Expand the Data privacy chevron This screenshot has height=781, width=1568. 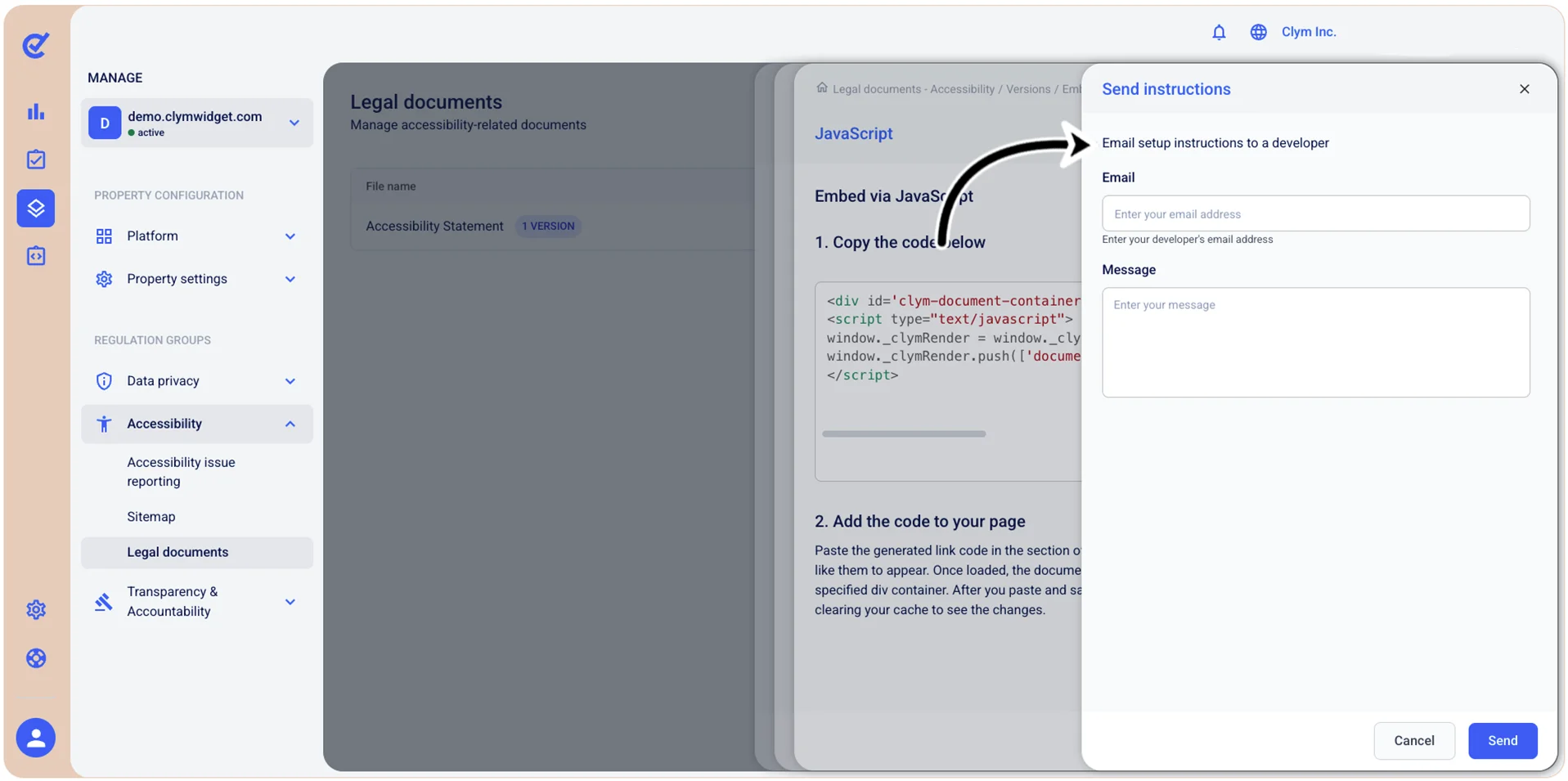(290, 381)
